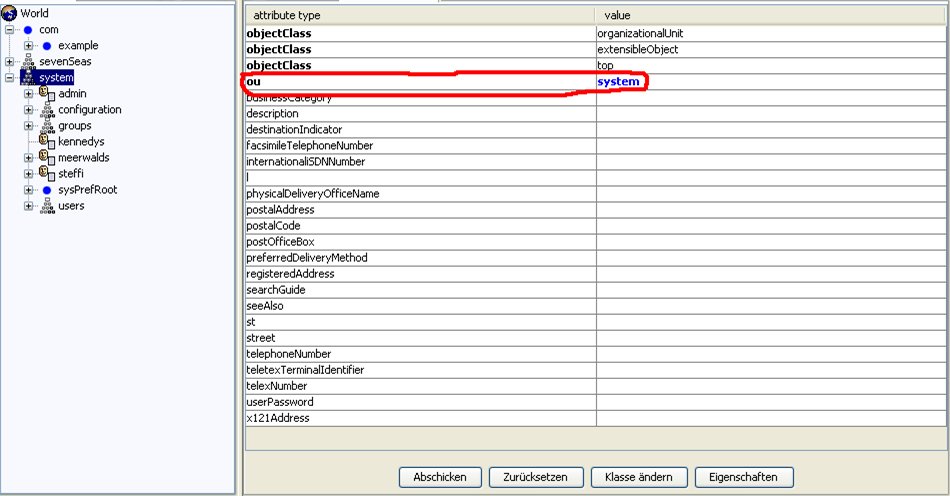Click the admin person icon
The image size is (950, 496).
click(47, 93)
